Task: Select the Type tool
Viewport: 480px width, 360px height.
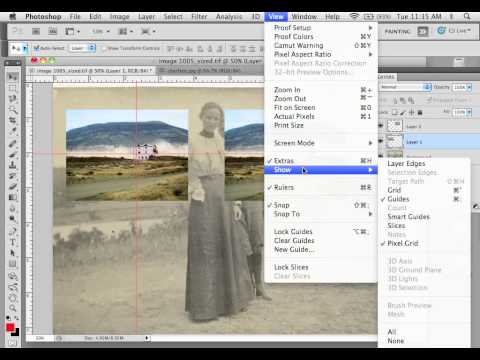Action: point(13,242)
